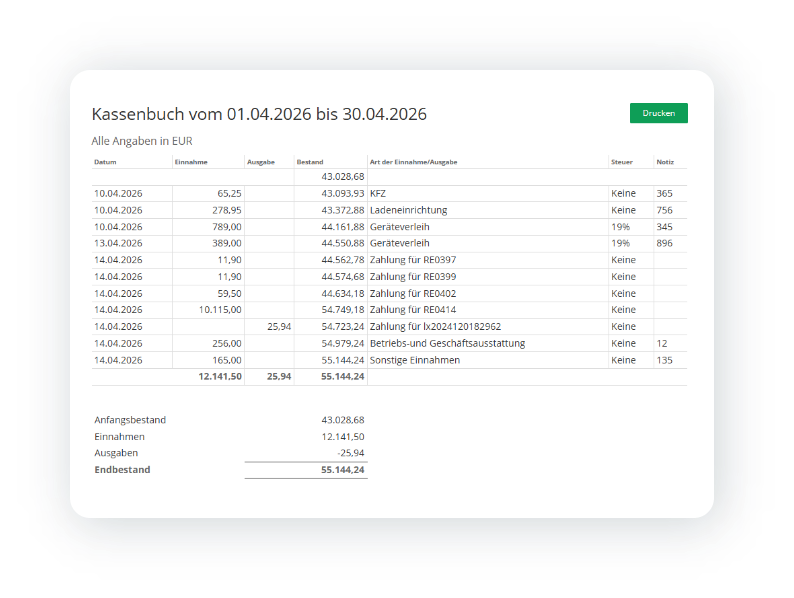
Task: Click the Datum column header
Action: tap(105, 161)
